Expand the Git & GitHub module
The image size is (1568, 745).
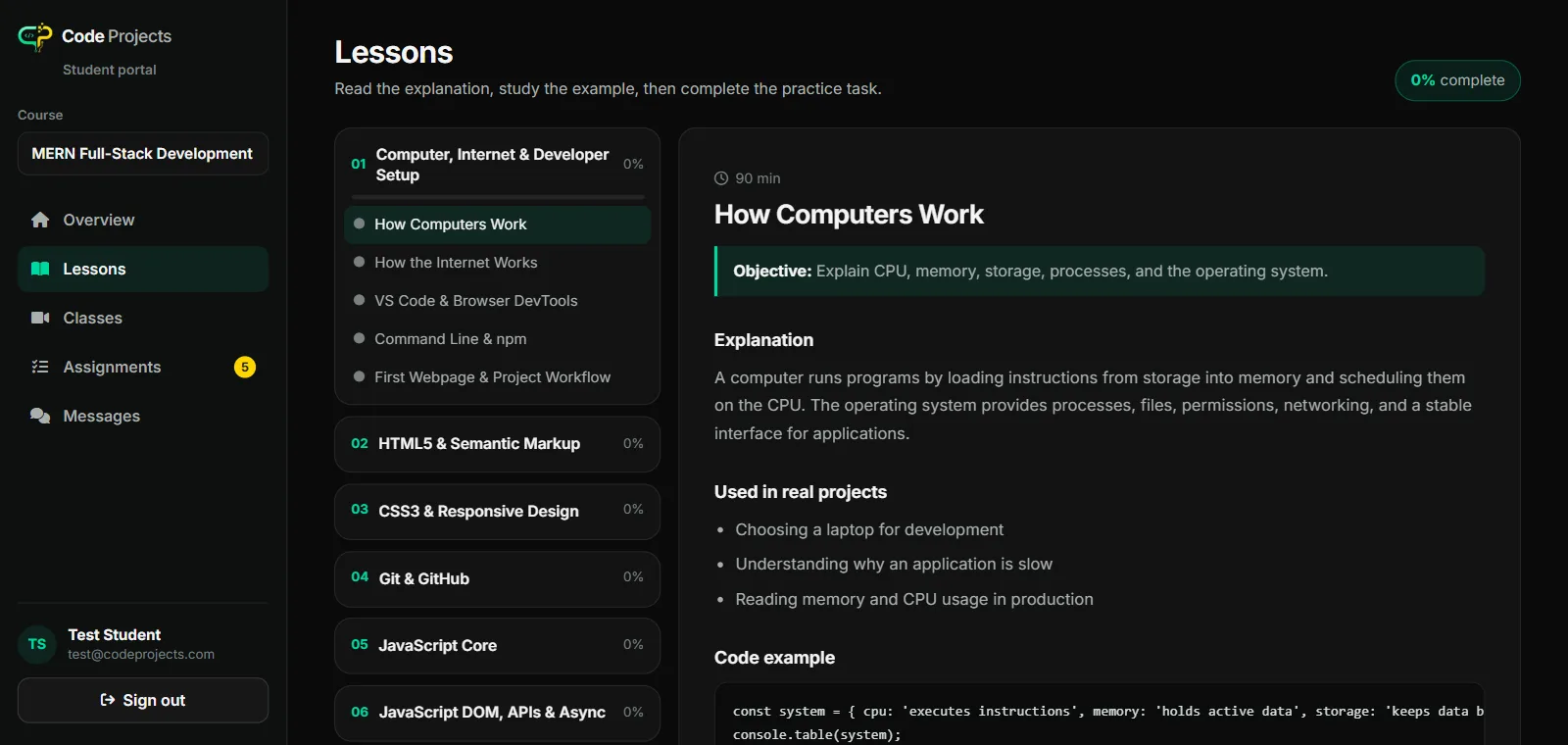(x=497, y=578)
